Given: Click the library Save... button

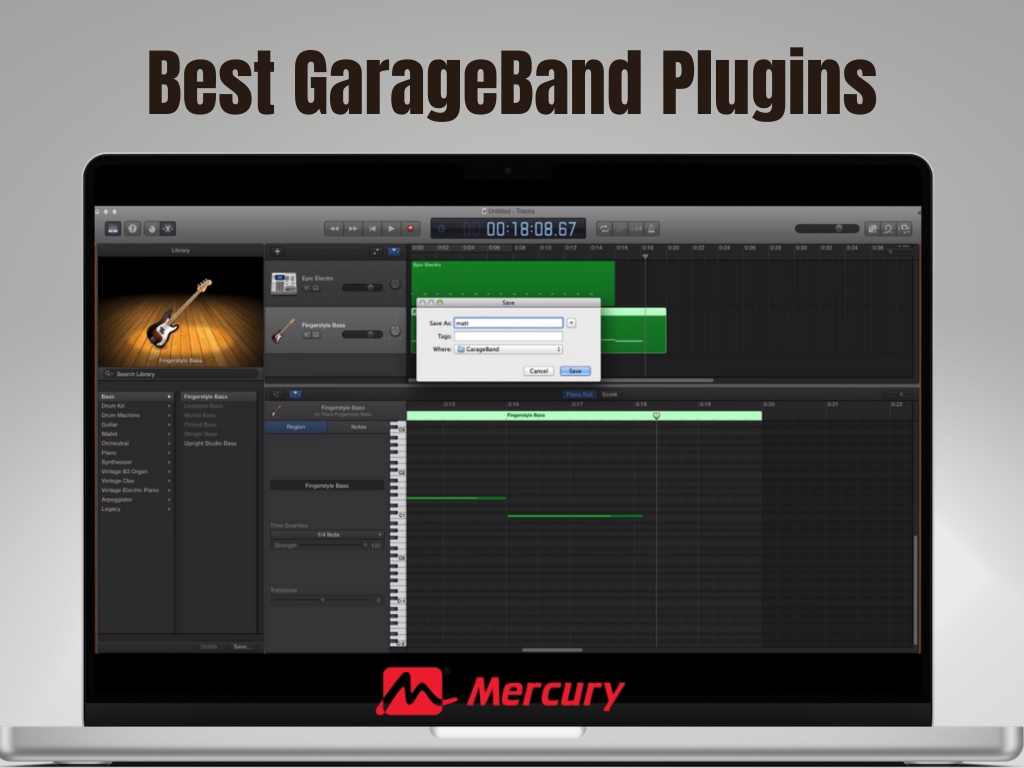Looking at the screenshot, I should 242,647.
